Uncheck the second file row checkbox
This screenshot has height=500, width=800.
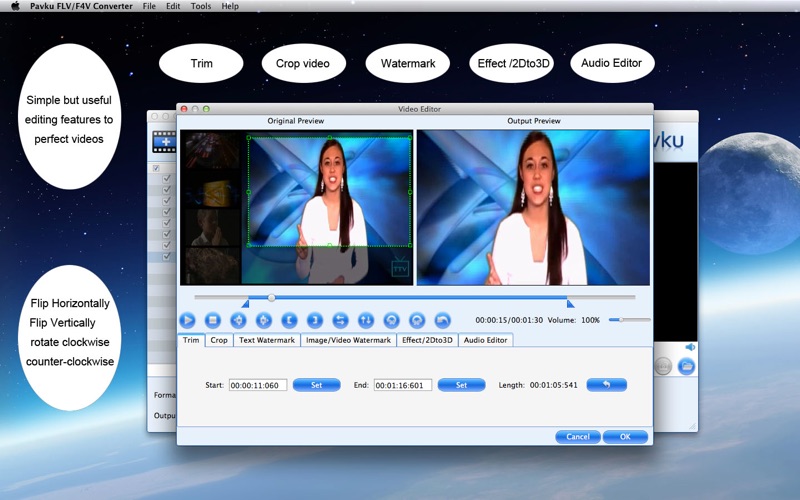click(x=166, y=190)
